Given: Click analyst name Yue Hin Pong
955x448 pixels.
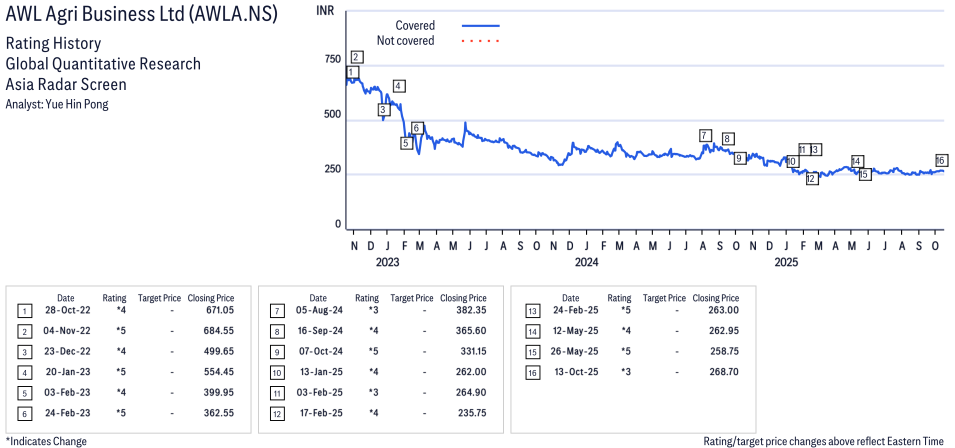Looking at the screenshot, I should (57, 104).
